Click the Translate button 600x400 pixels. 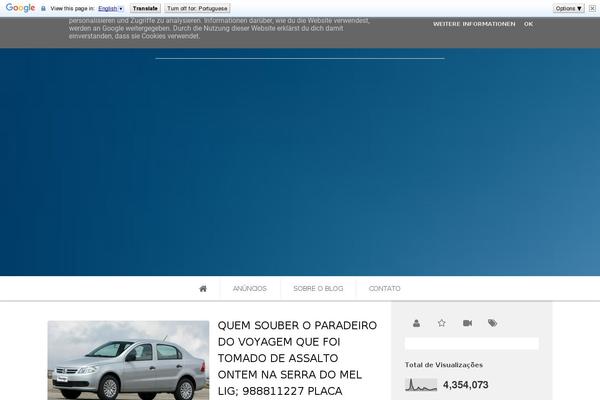coord(145,8)
